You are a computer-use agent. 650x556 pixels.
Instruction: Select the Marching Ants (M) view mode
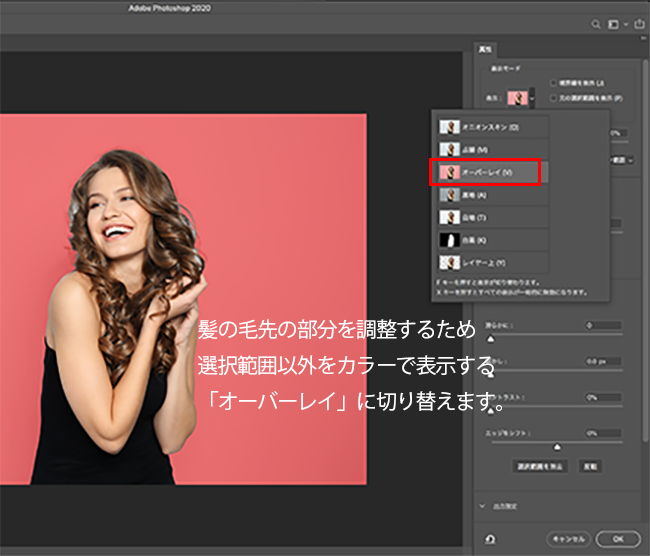(491, 150)
